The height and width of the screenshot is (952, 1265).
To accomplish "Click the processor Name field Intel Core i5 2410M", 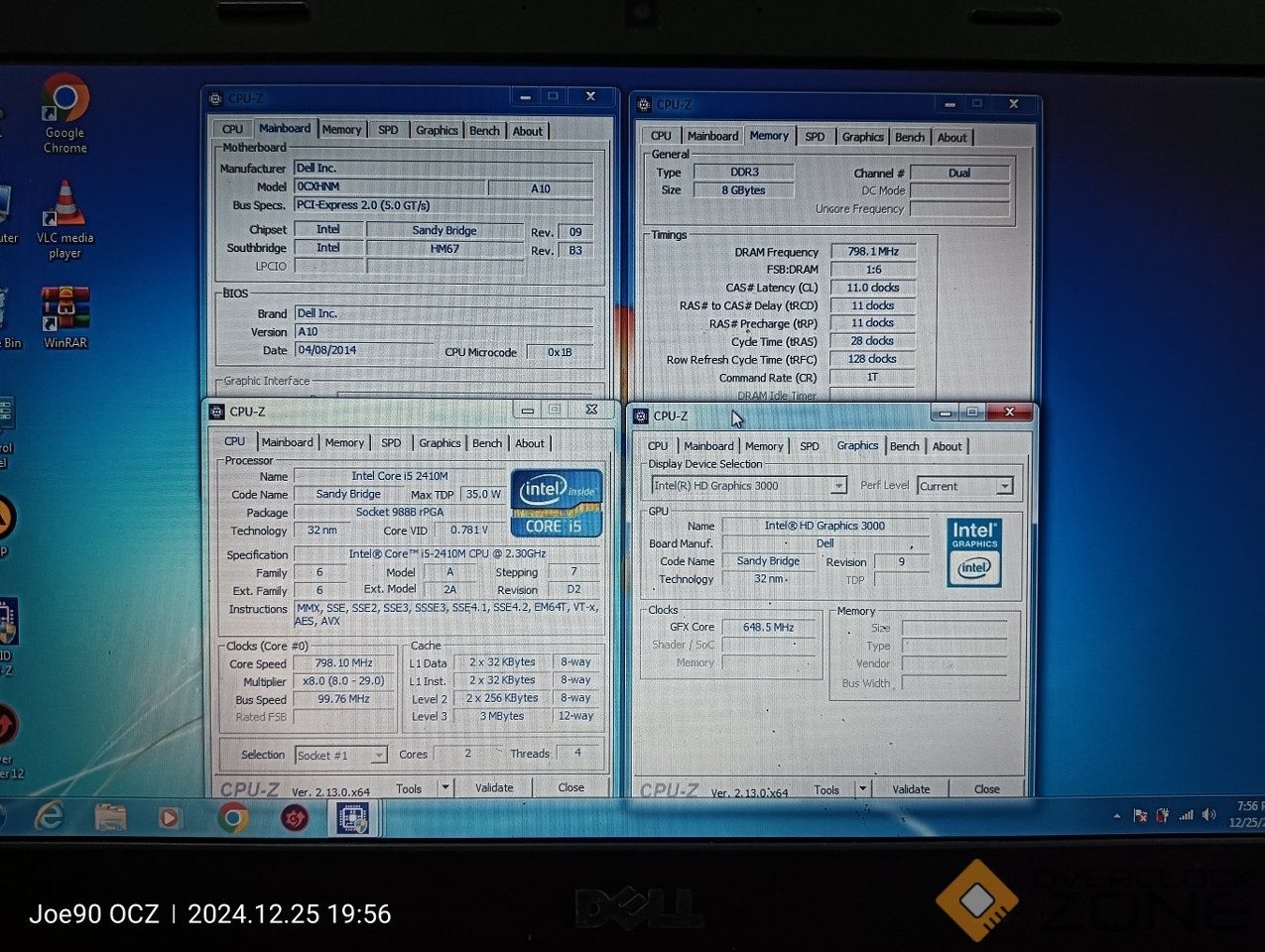I will click(399, 476).
